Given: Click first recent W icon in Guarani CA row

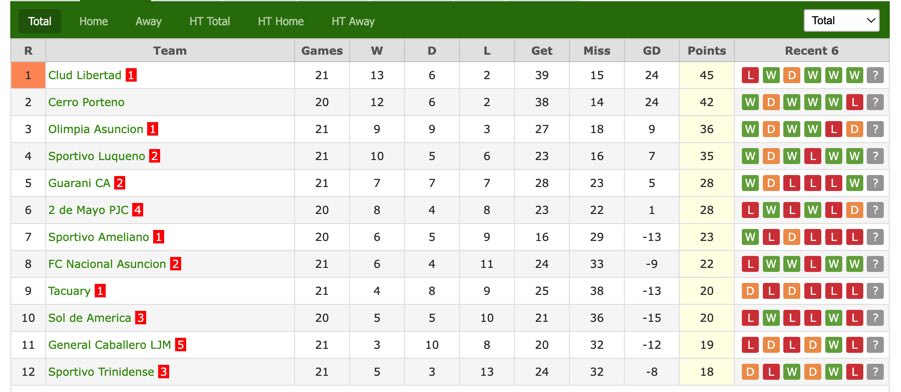Looking at the screenshot, I should pos(750,183).
